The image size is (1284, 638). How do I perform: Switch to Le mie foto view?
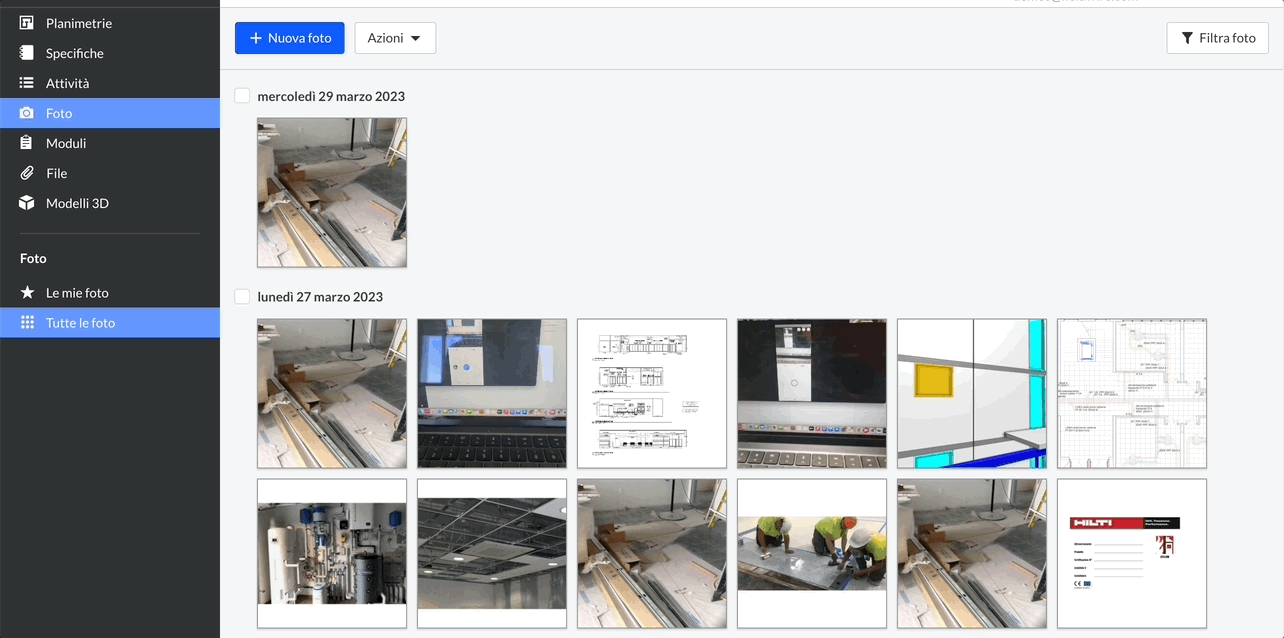(80, 292)
